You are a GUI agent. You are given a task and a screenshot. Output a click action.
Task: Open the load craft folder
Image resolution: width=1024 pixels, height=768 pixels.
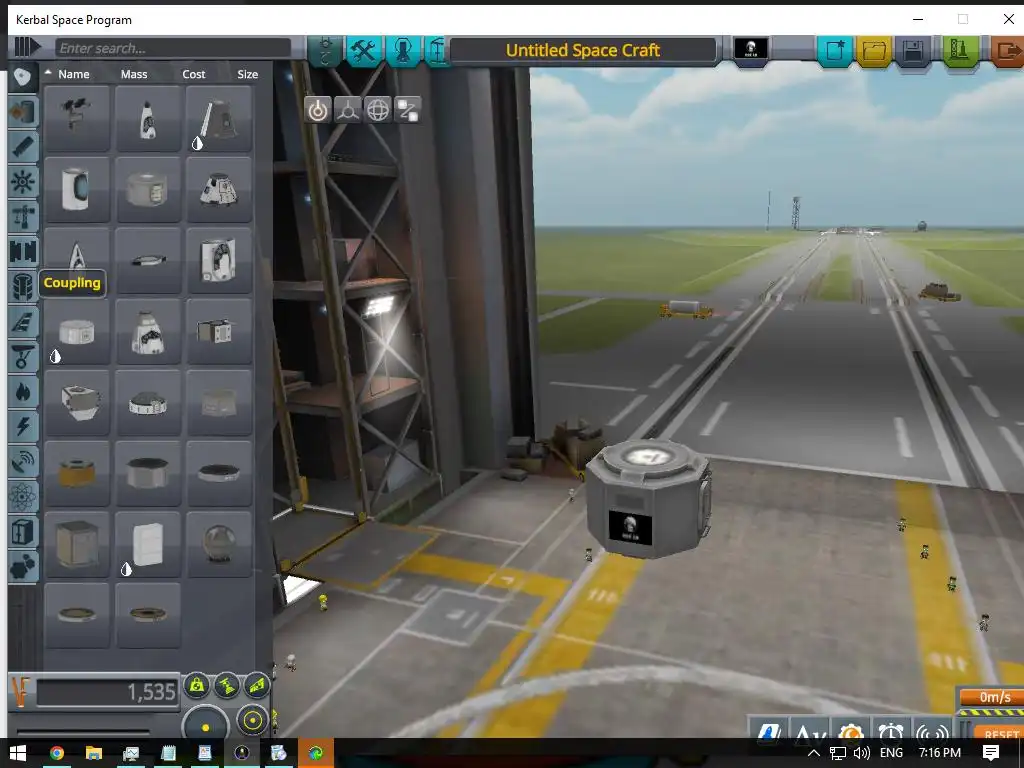click(x=874, y=50)
